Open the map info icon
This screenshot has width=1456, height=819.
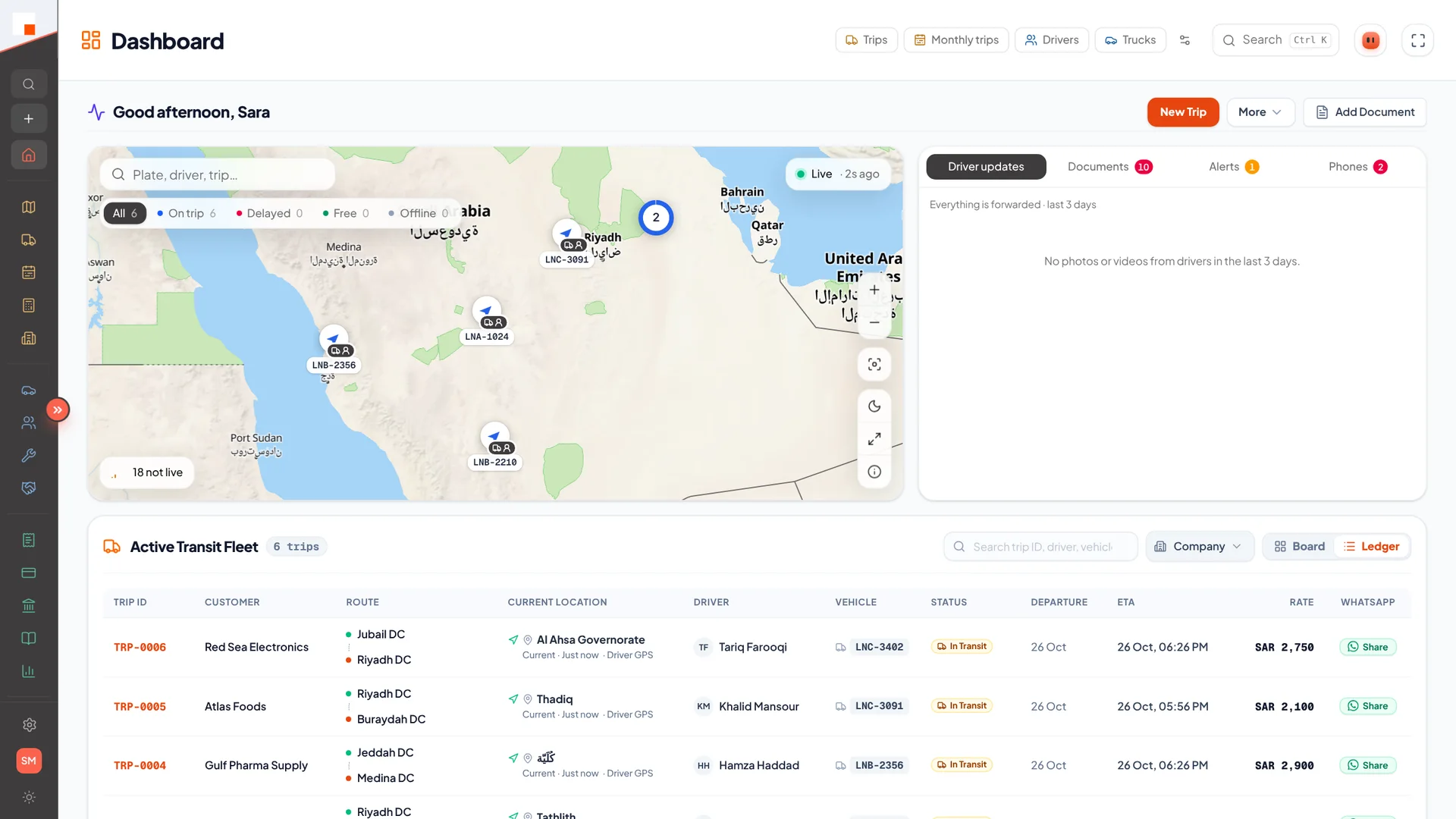[x=874, y=472]
